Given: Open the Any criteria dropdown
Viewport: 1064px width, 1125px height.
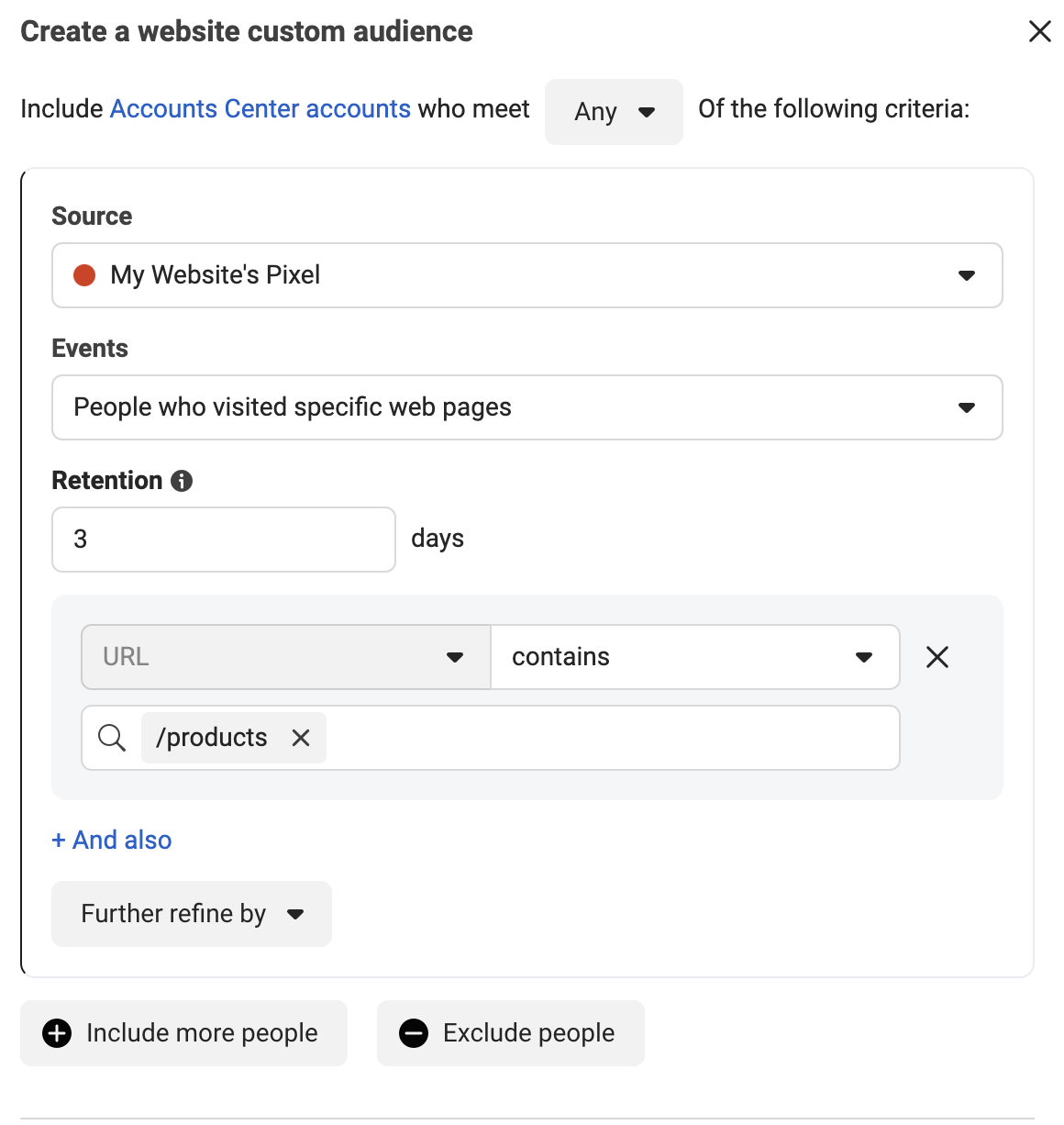Looking at the screenshot, I should coord(614,112).
